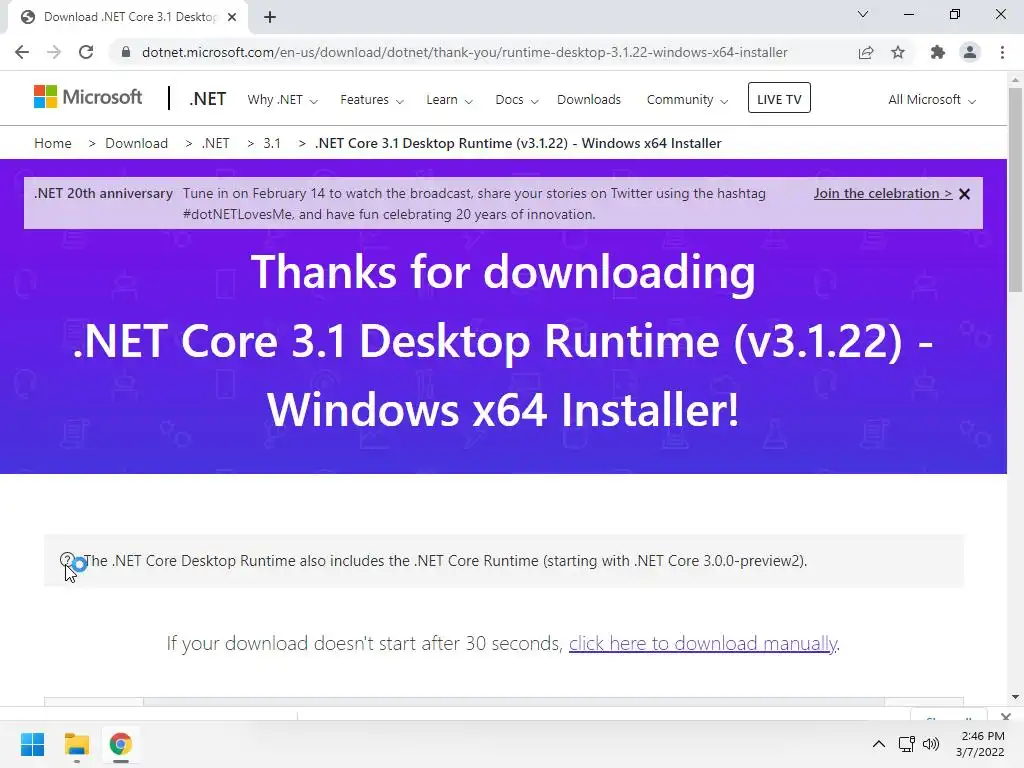The height and width of the screenshot is (768, 1024).
Task: Click the browser forward arrow
Action: pos(54,52)
